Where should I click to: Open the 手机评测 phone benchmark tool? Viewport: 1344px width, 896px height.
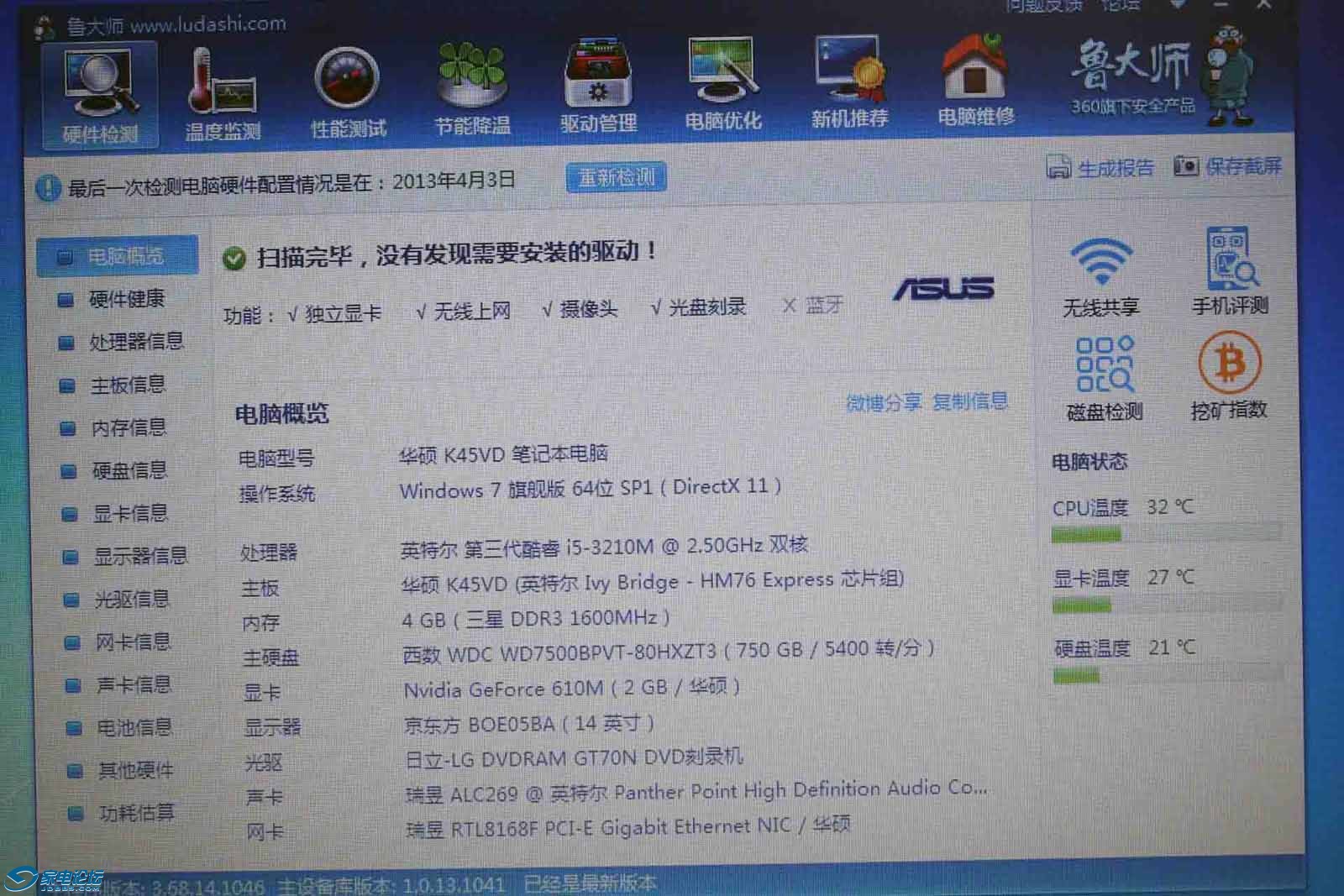[x=1230, y=270]
